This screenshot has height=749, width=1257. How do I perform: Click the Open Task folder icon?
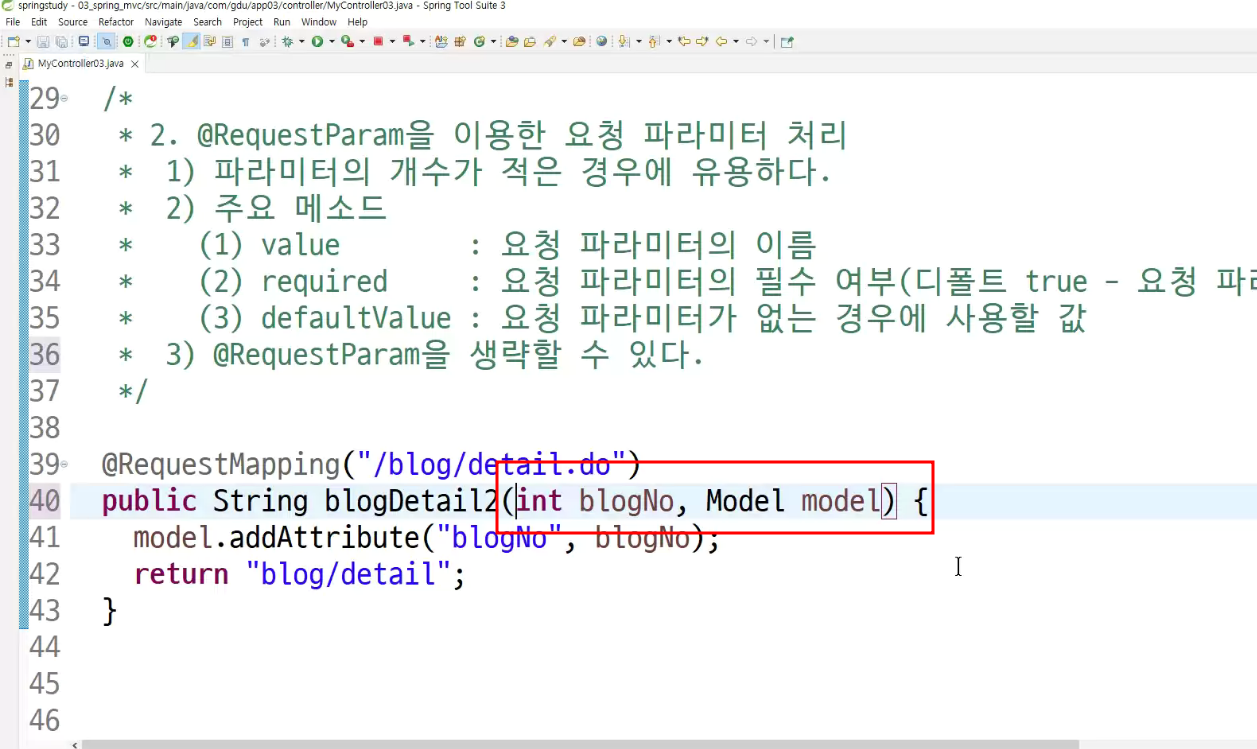[530, 42]
